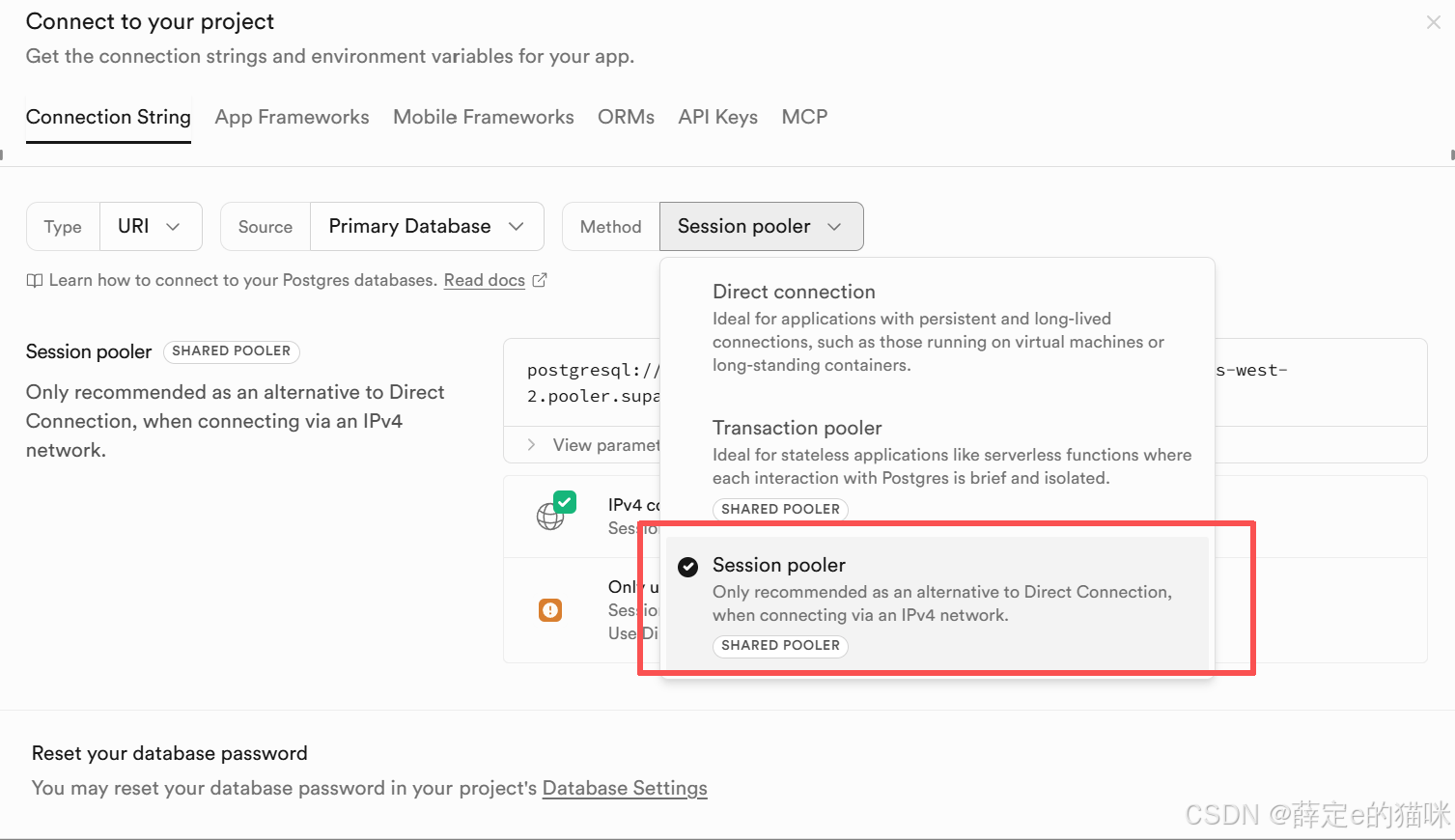The height and width of the screenshot is (840, 1455).
Task: Close the Connect to your project dialog
Action: pos(1433,22)
